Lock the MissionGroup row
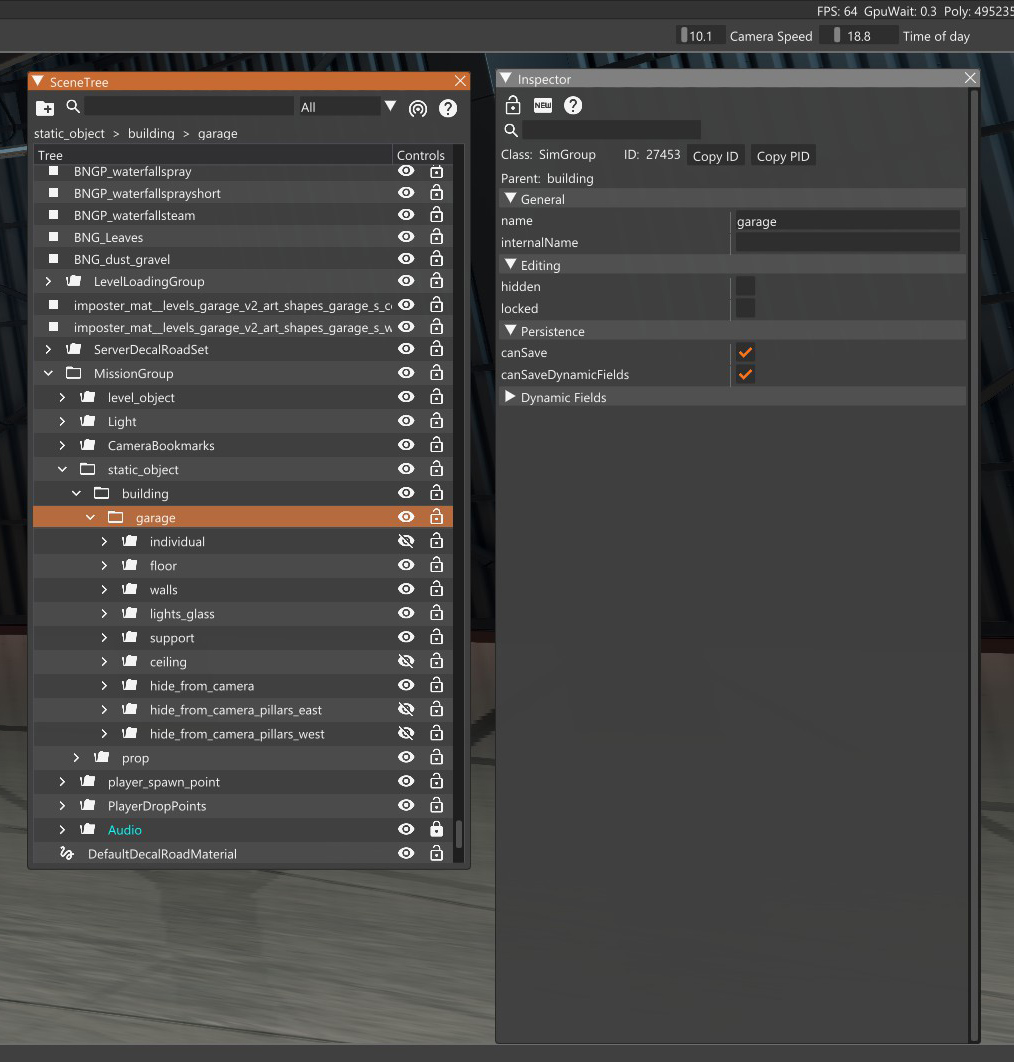 coord(436,373)
